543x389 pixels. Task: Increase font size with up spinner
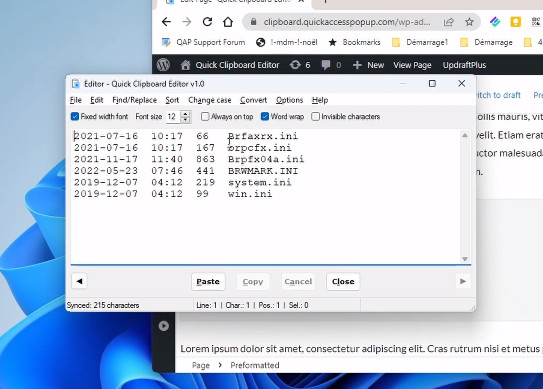point(186,114)
